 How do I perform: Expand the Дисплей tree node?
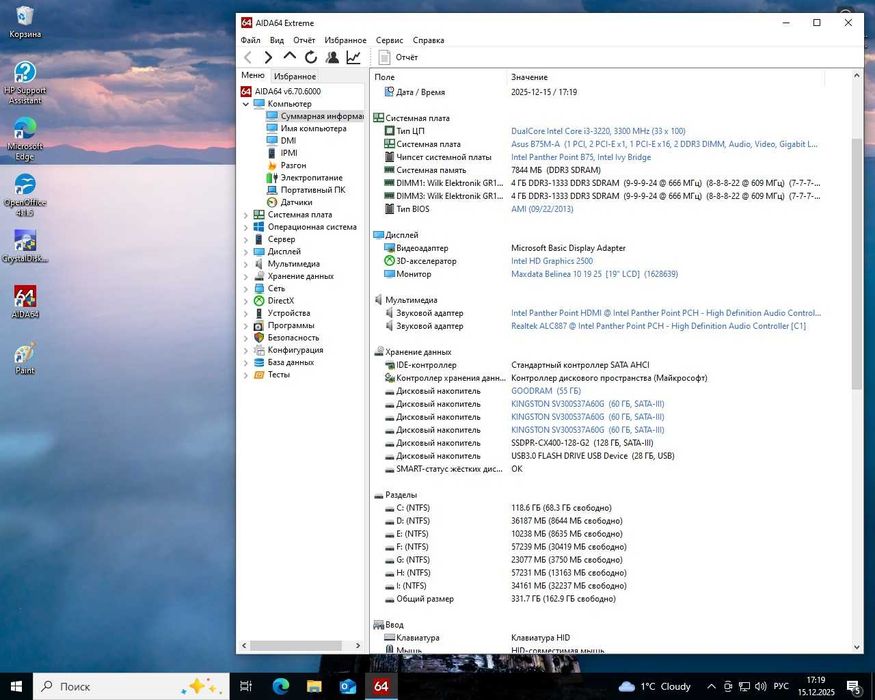246,251
